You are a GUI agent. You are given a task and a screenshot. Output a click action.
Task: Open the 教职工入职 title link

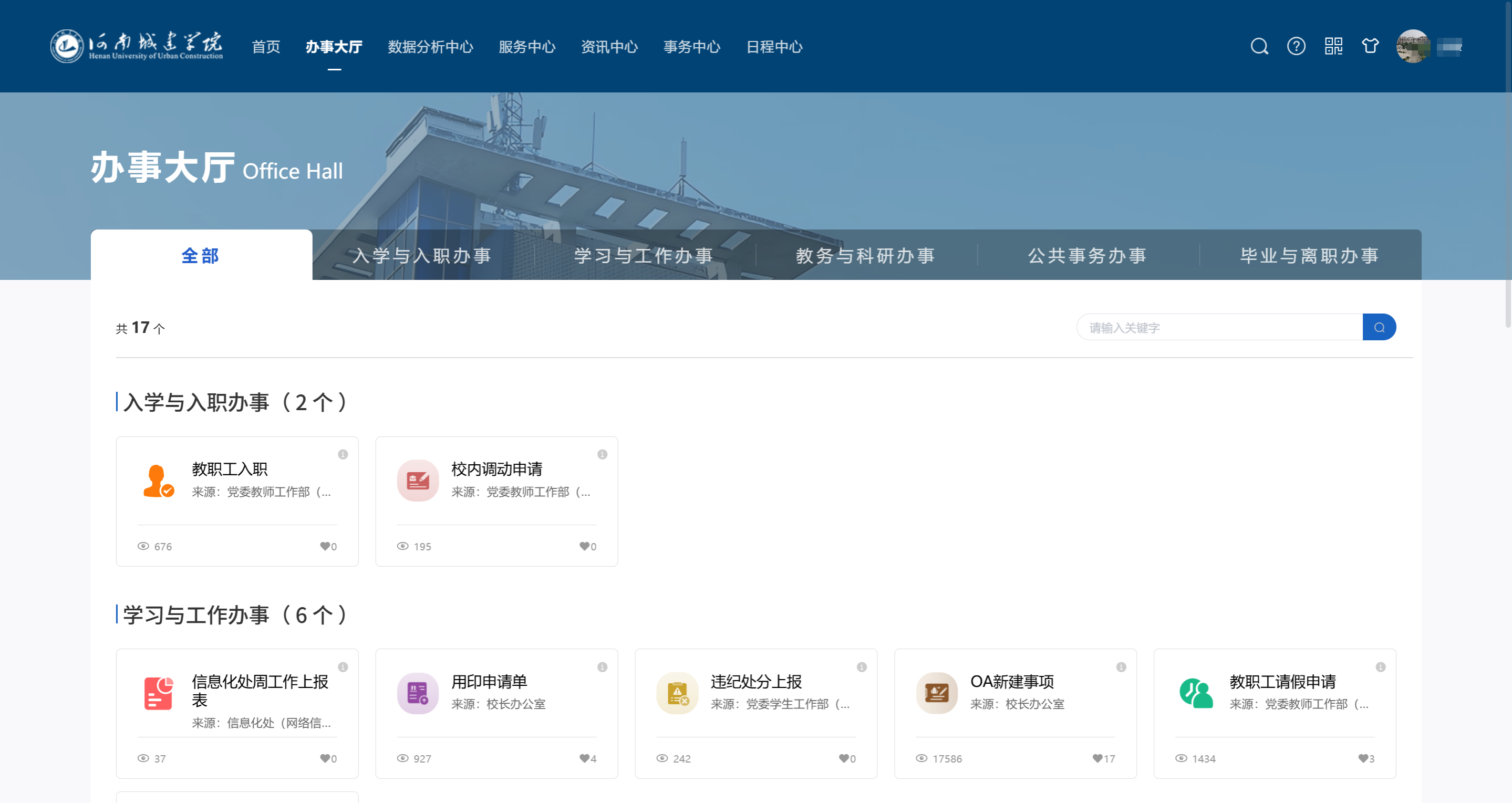tap(230, 468)
